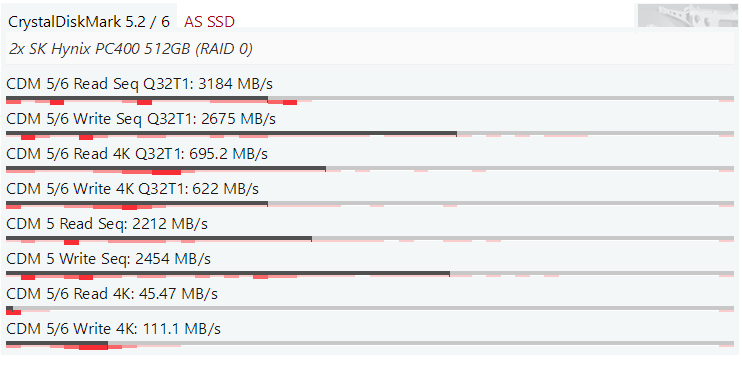The height and width of the screenshot is (373, 742).
Task: Click the Read Seq Q32T1 progress bar
Action: (x=370, y=99)
